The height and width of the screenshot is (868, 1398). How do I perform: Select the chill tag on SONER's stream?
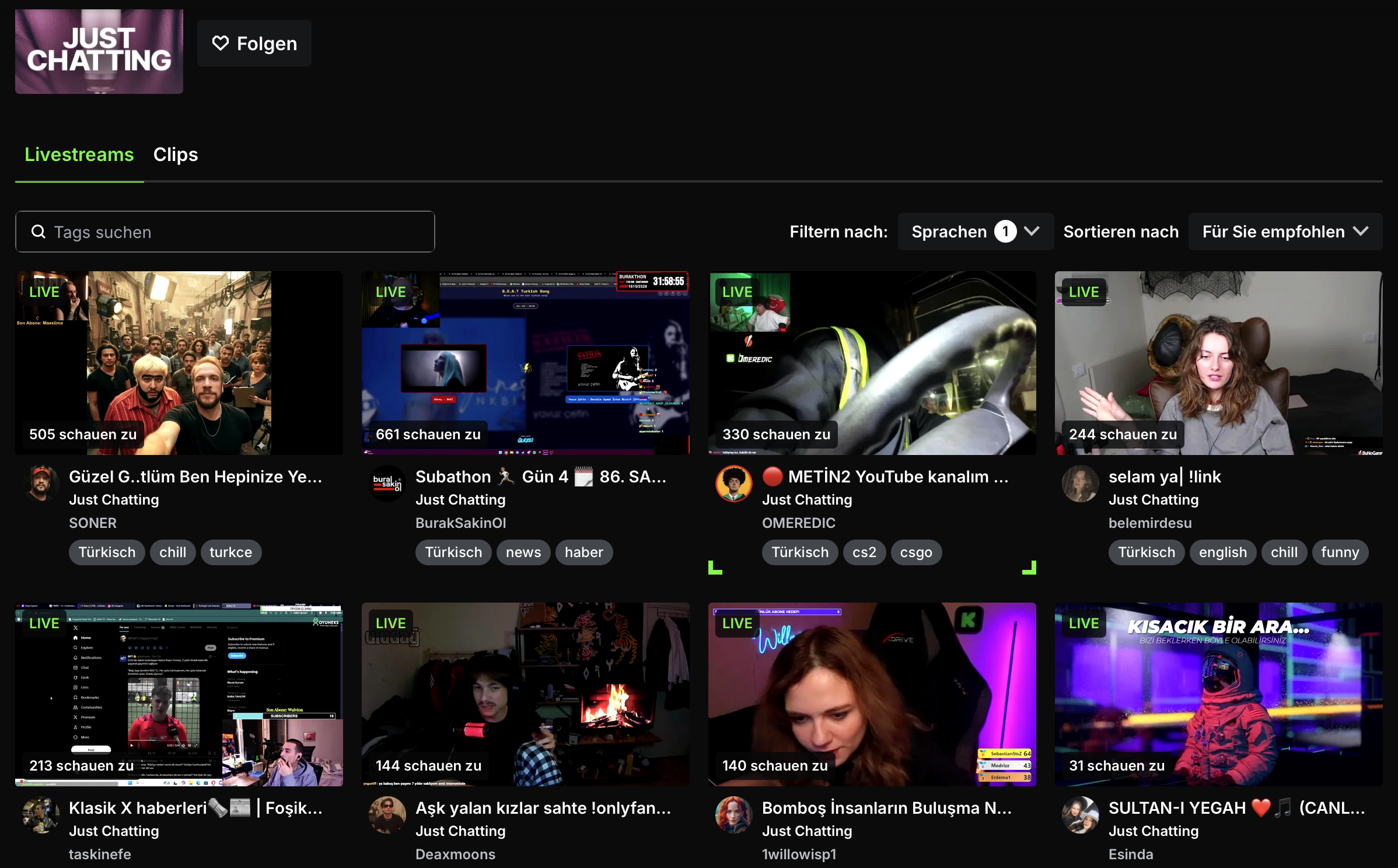(x=173, y=552)
